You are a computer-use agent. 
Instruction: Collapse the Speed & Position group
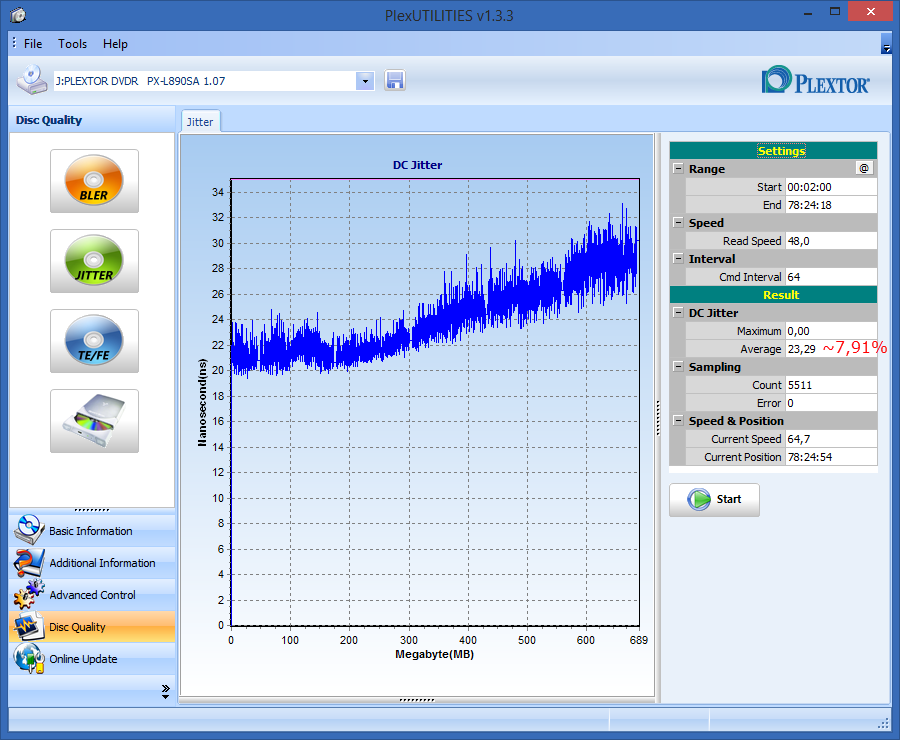(678, 421)
